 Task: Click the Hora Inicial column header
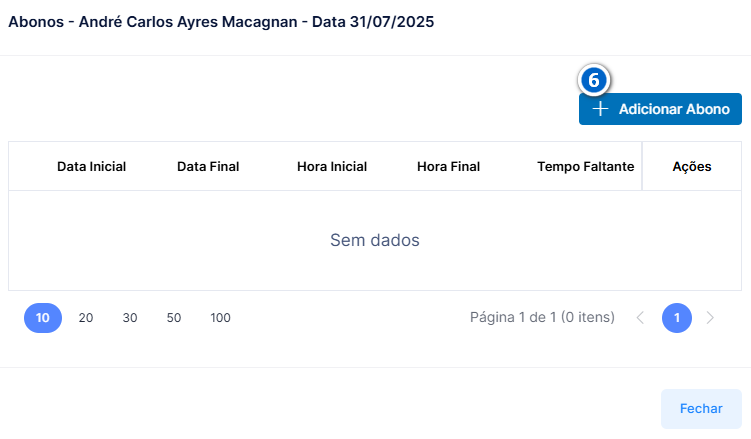click(x=332, y=167)
